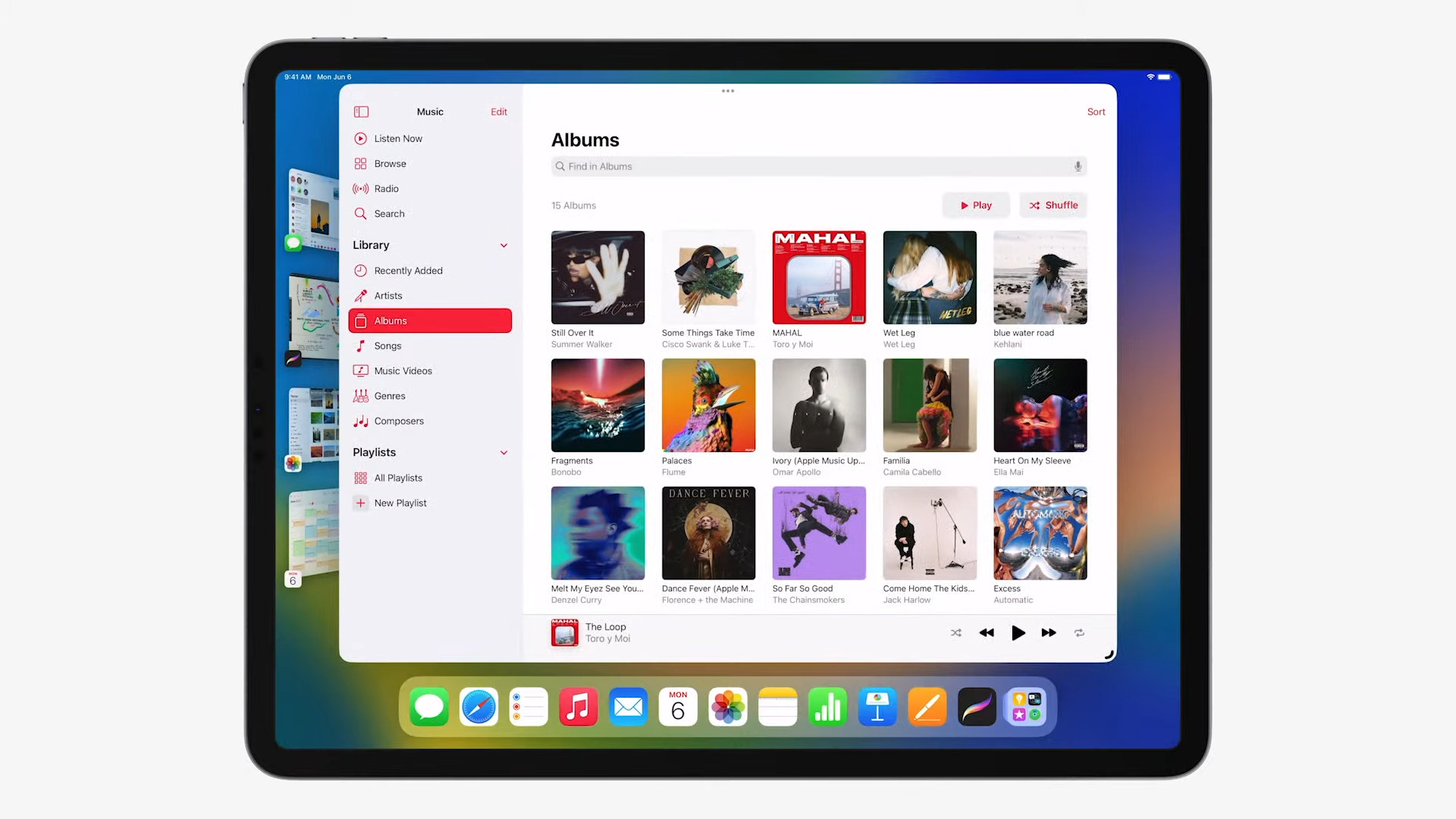Expand the Playlists section
1456x819 pixels.
[x=504, y=452]
